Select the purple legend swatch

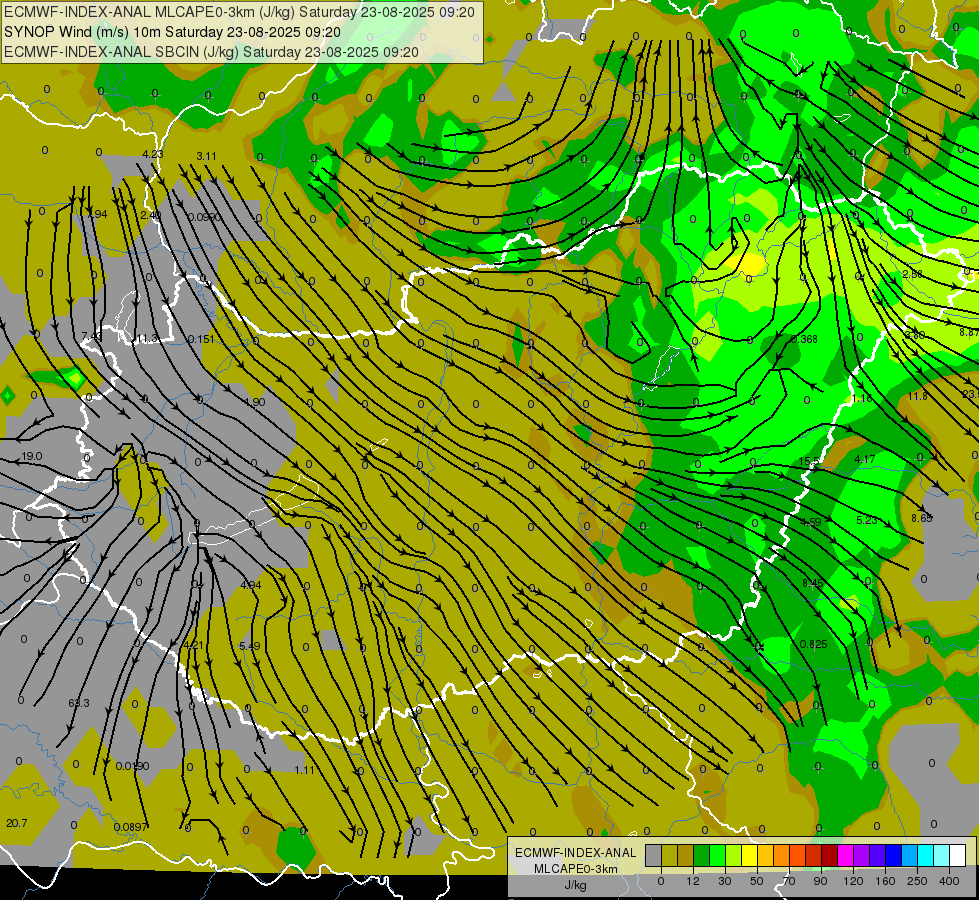[x=862, y=855]
